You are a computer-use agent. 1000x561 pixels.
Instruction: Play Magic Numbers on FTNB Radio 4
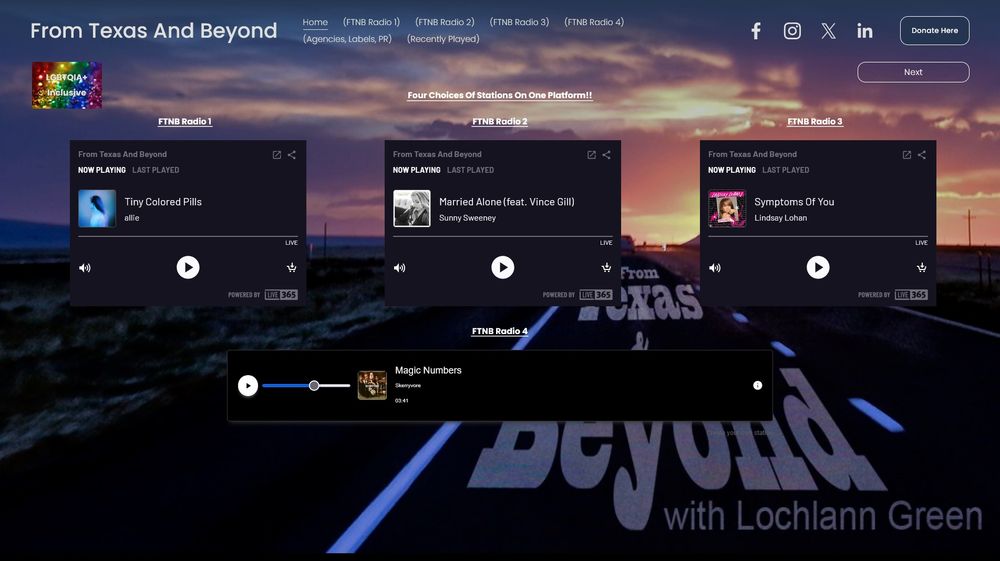pos(248,386)
